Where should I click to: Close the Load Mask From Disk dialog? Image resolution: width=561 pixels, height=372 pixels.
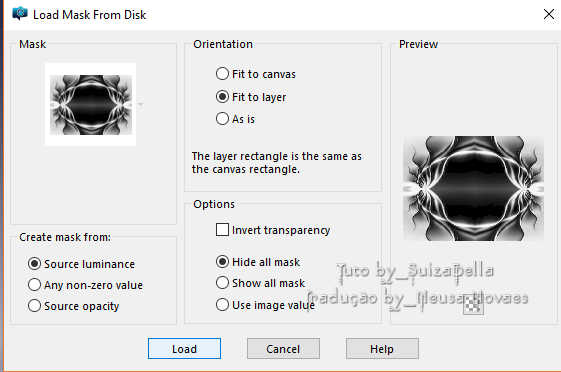(548, 15)
